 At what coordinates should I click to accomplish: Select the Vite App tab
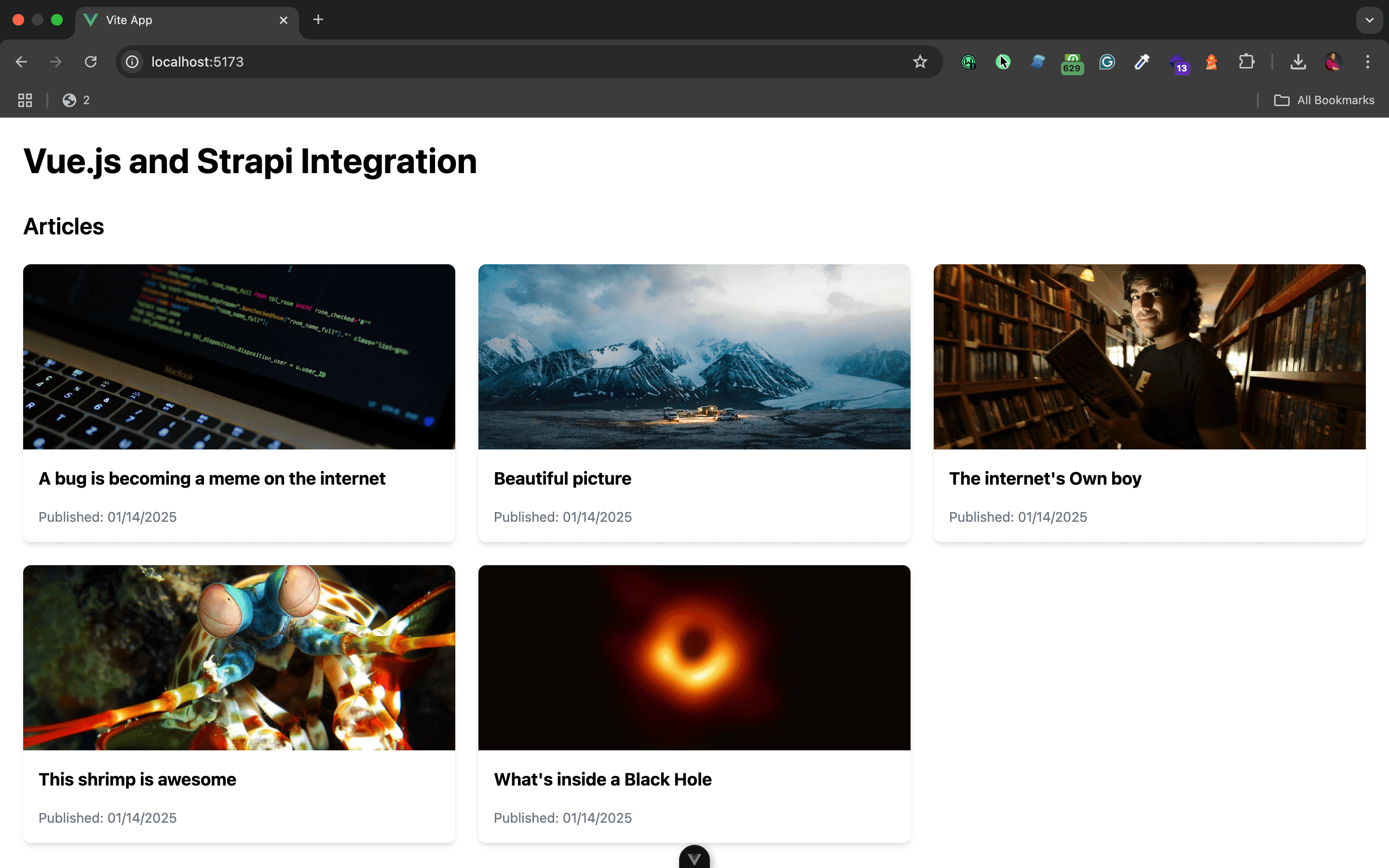click(x=187, y=20)
